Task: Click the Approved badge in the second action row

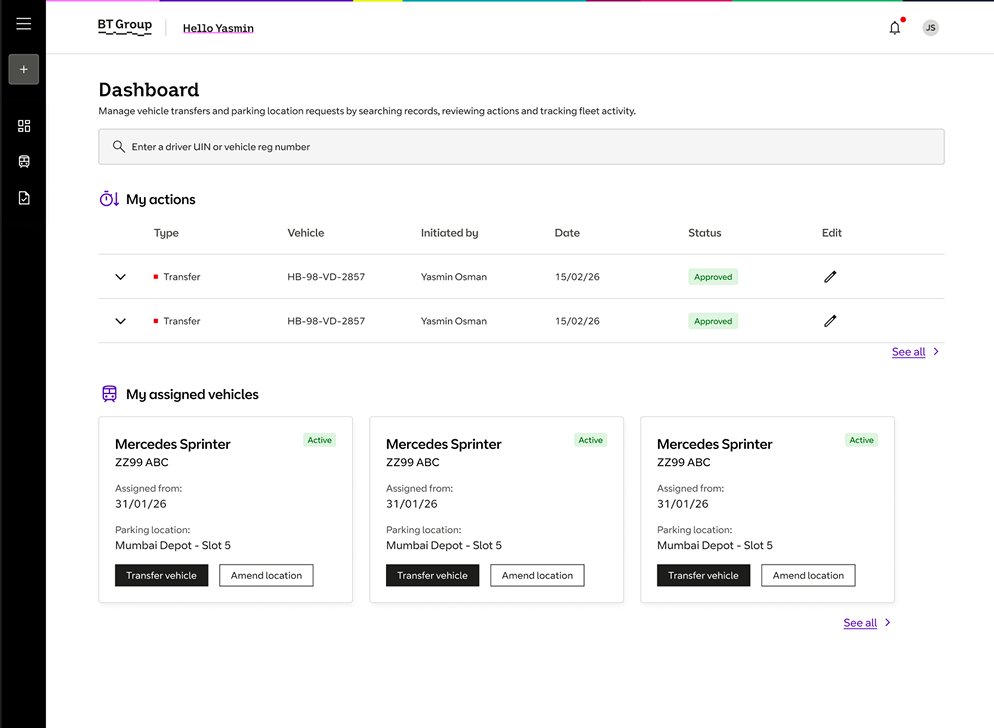Action: pos(713,322)
